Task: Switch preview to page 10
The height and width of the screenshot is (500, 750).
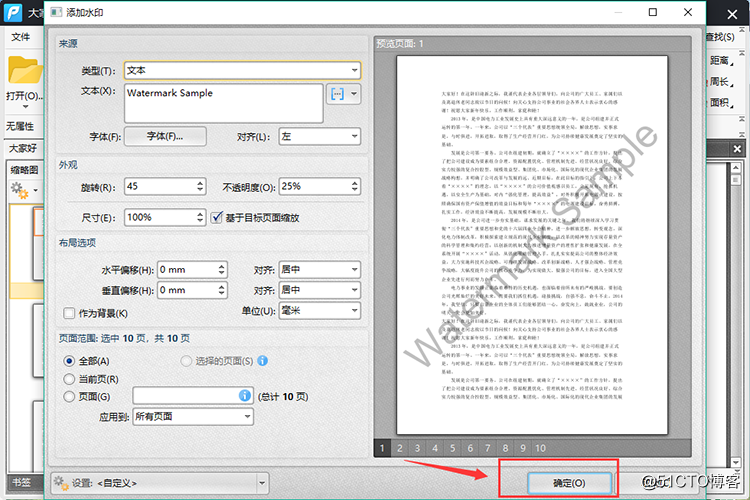Action: [x=540, y=448]
